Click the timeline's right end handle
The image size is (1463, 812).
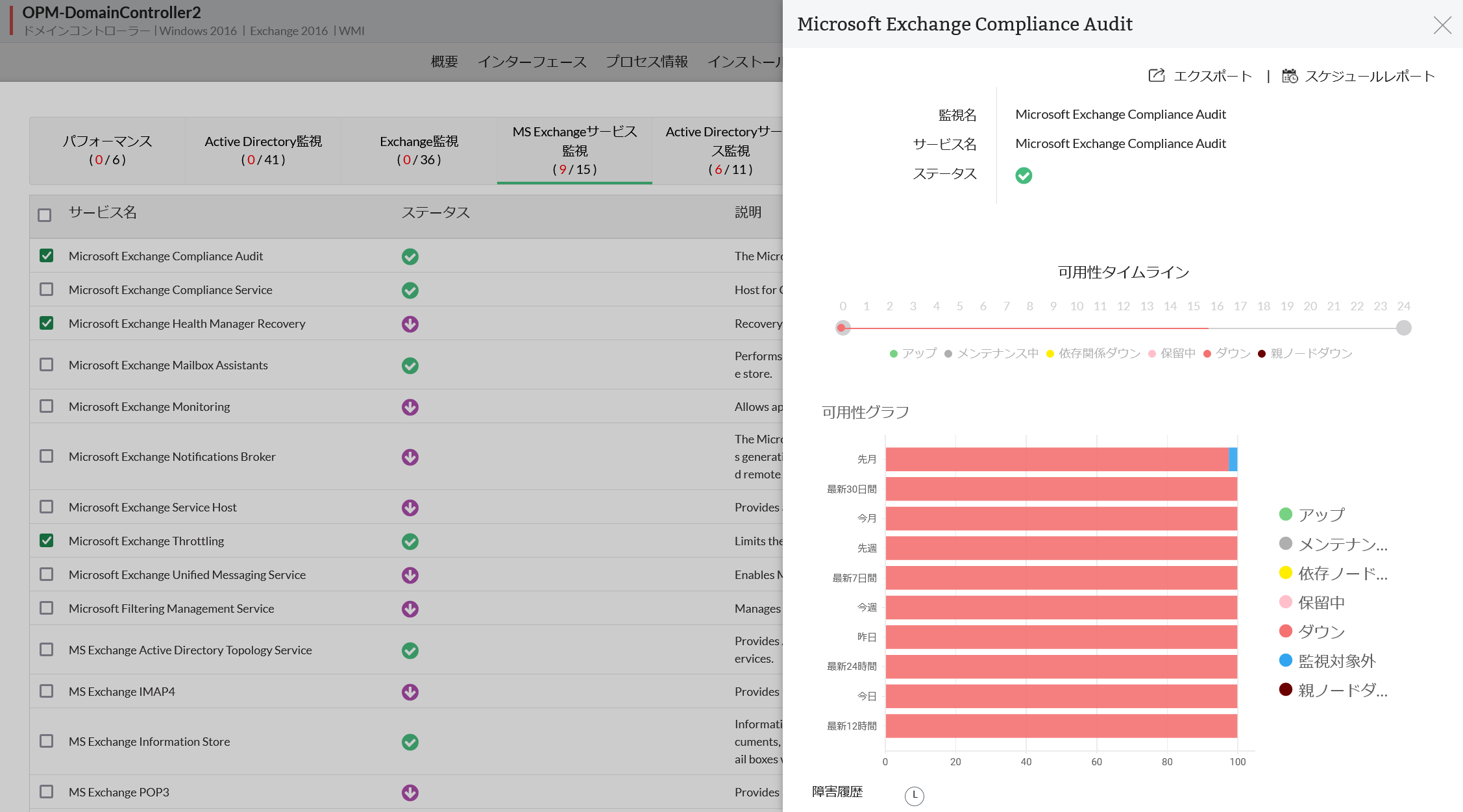[1403, 328]
